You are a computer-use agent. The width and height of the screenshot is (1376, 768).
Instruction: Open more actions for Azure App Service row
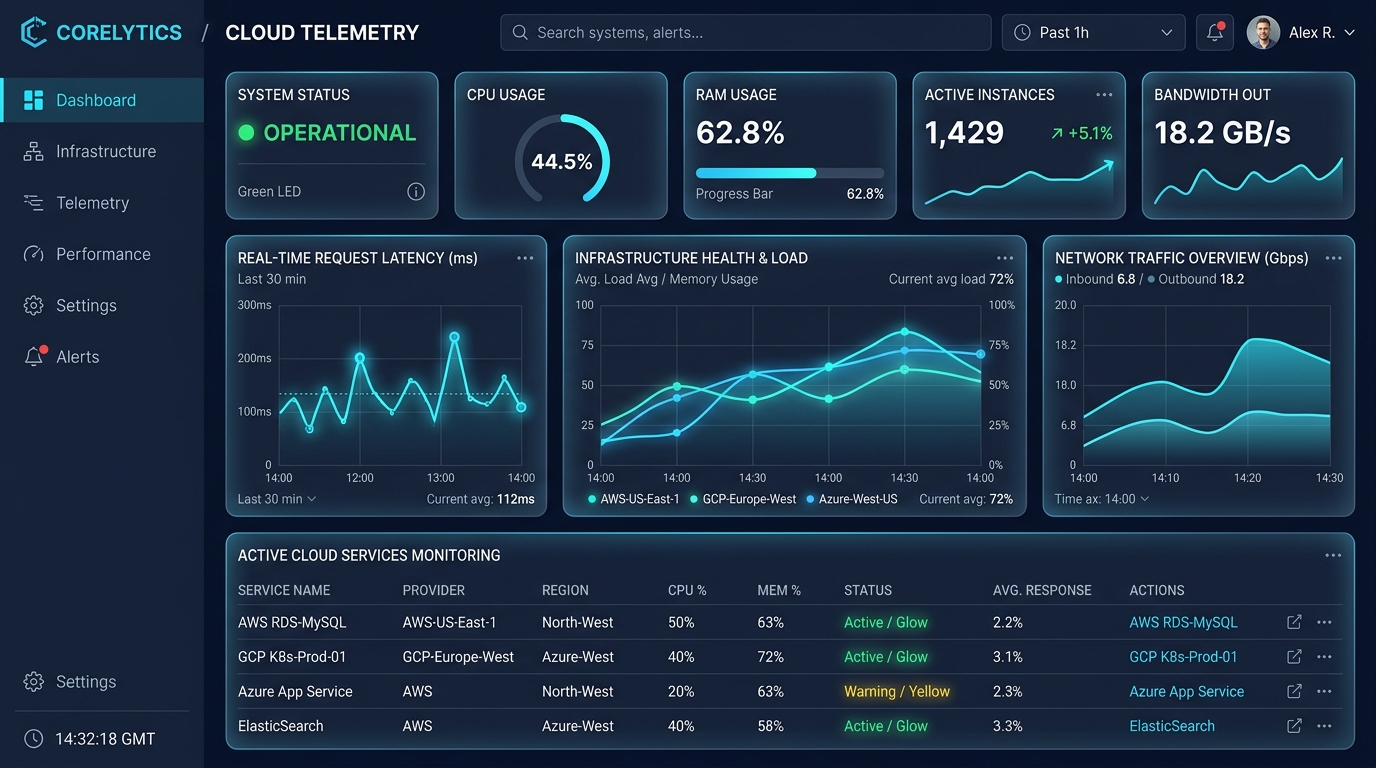pos(1325,691)
